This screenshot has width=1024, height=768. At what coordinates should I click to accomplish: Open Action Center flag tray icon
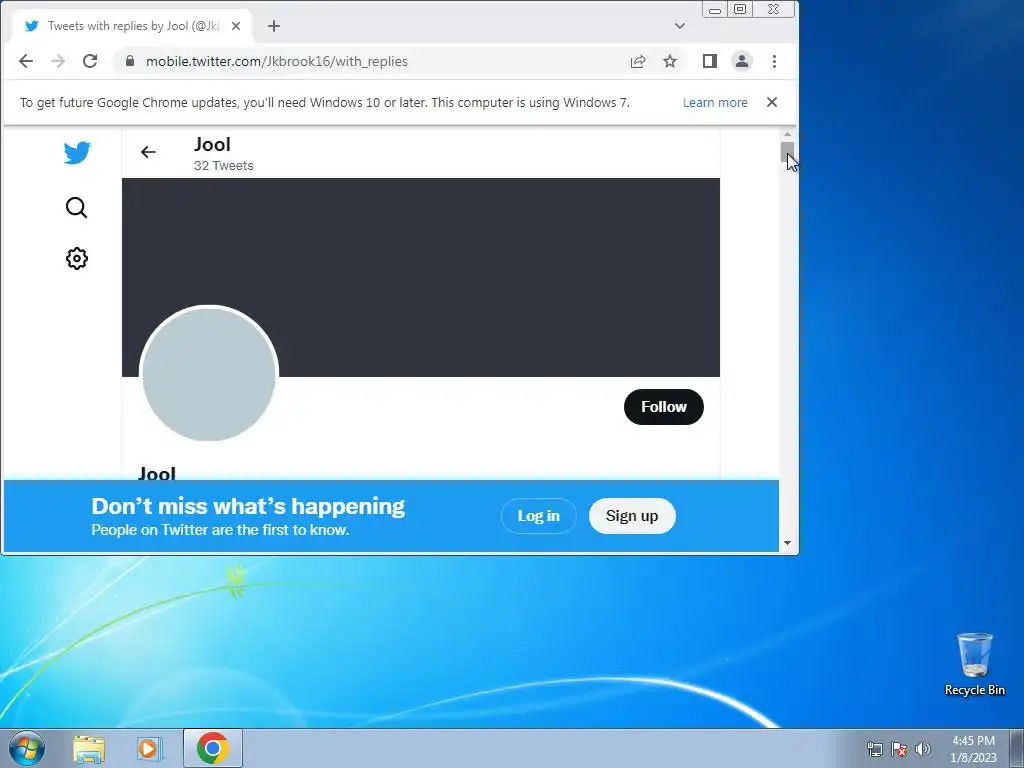click(x=899, y=749)
